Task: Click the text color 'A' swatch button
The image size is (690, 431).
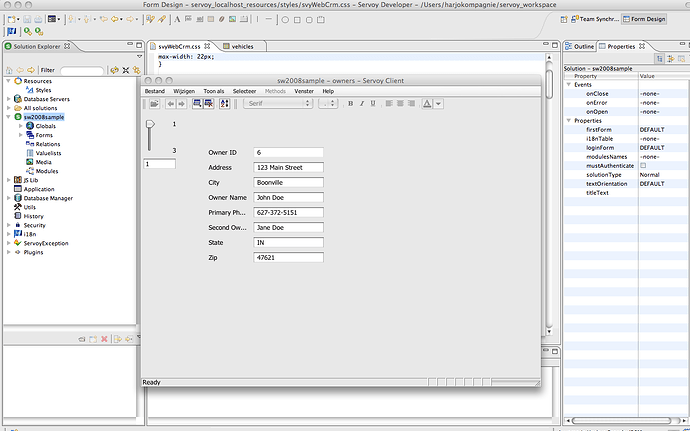Action: [x=427, y=103]
